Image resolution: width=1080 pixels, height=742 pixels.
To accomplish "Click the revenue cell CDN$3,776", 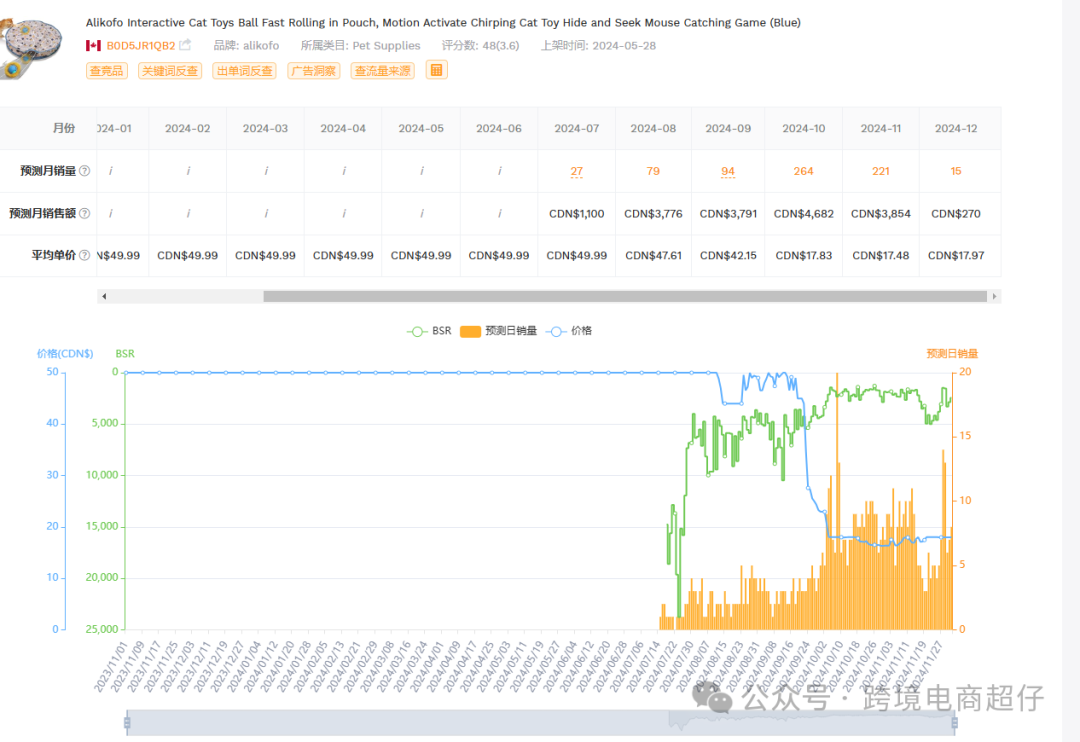I will coord(653,214).
